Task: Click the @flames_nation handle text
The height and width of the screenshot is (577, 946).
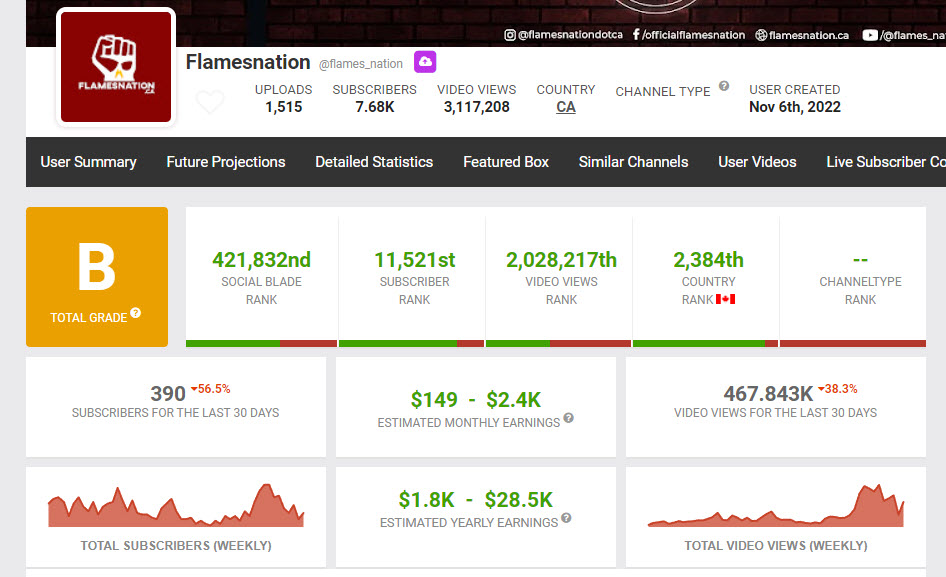Action: (x=361, y=63)
